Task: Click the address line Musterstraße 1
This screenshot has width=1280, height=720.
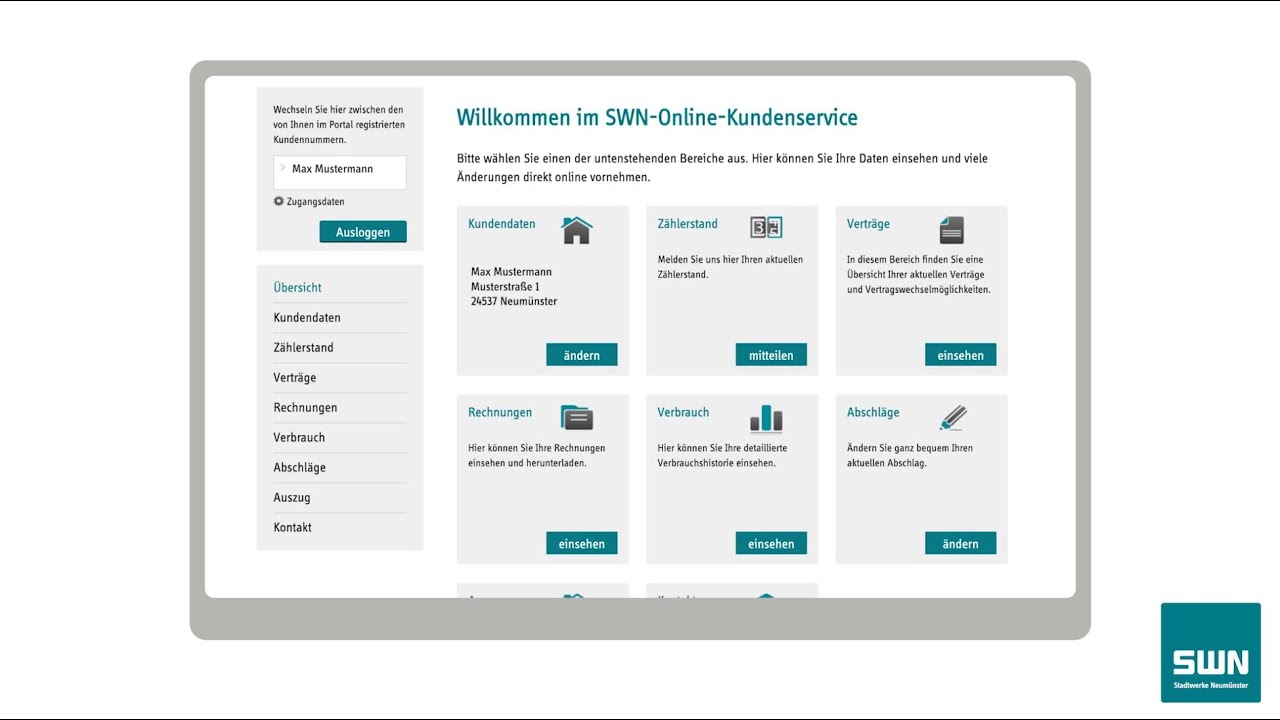Action: (x=505, y=287)
